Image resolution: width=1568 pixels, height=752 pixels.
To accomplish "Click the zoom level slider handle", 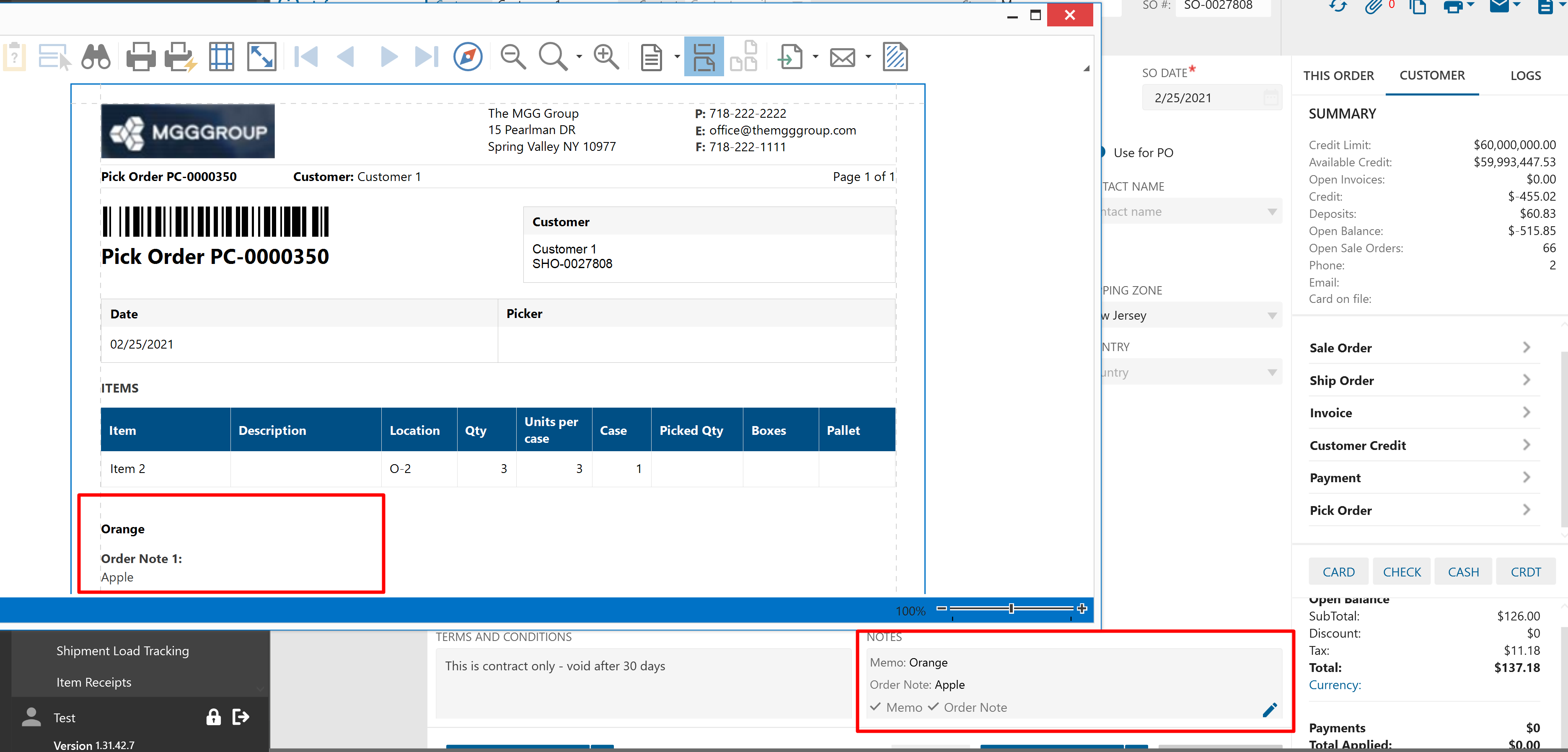I will 1011,608.
